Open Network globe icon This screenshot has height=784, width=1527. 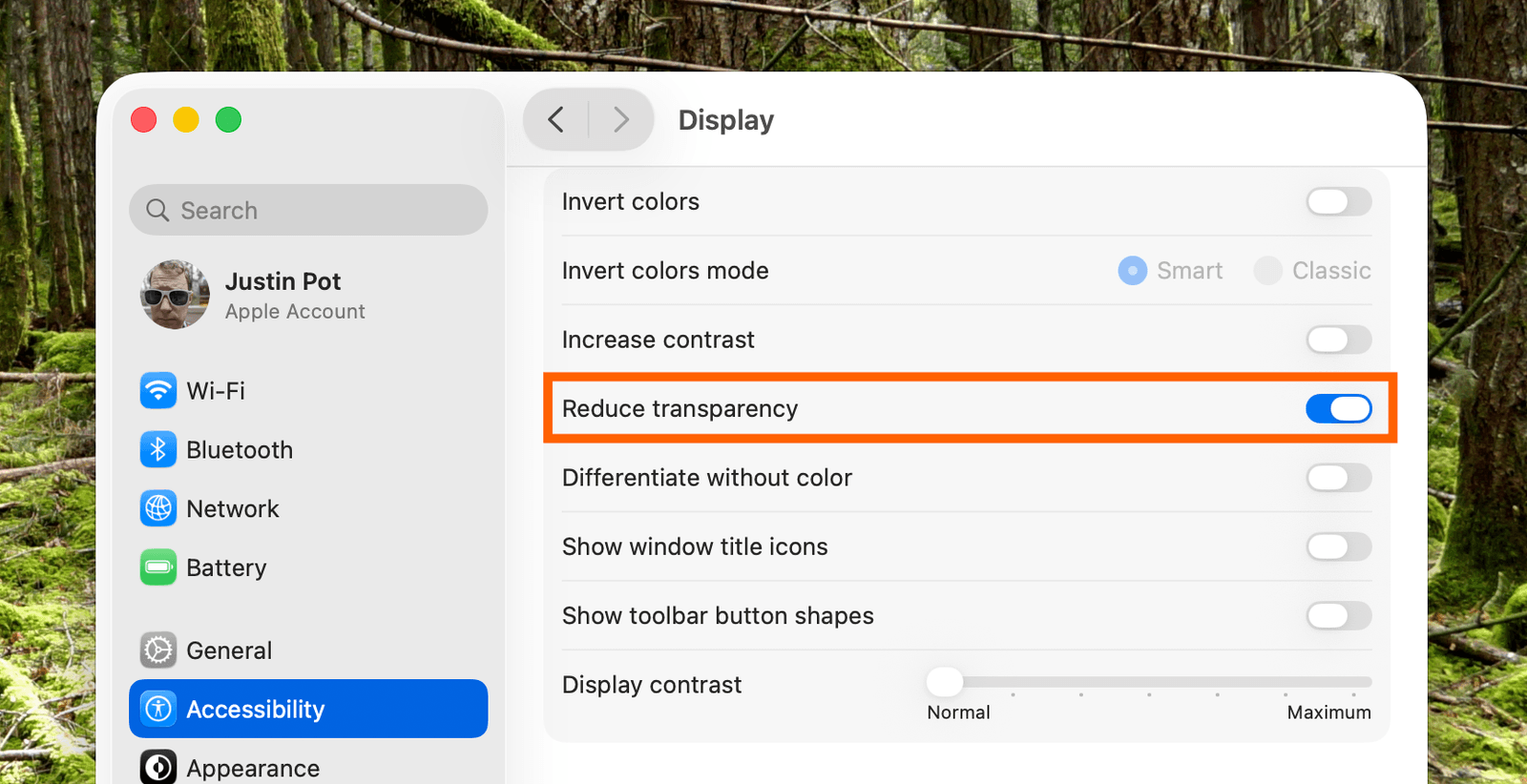[x=158, y=509]
